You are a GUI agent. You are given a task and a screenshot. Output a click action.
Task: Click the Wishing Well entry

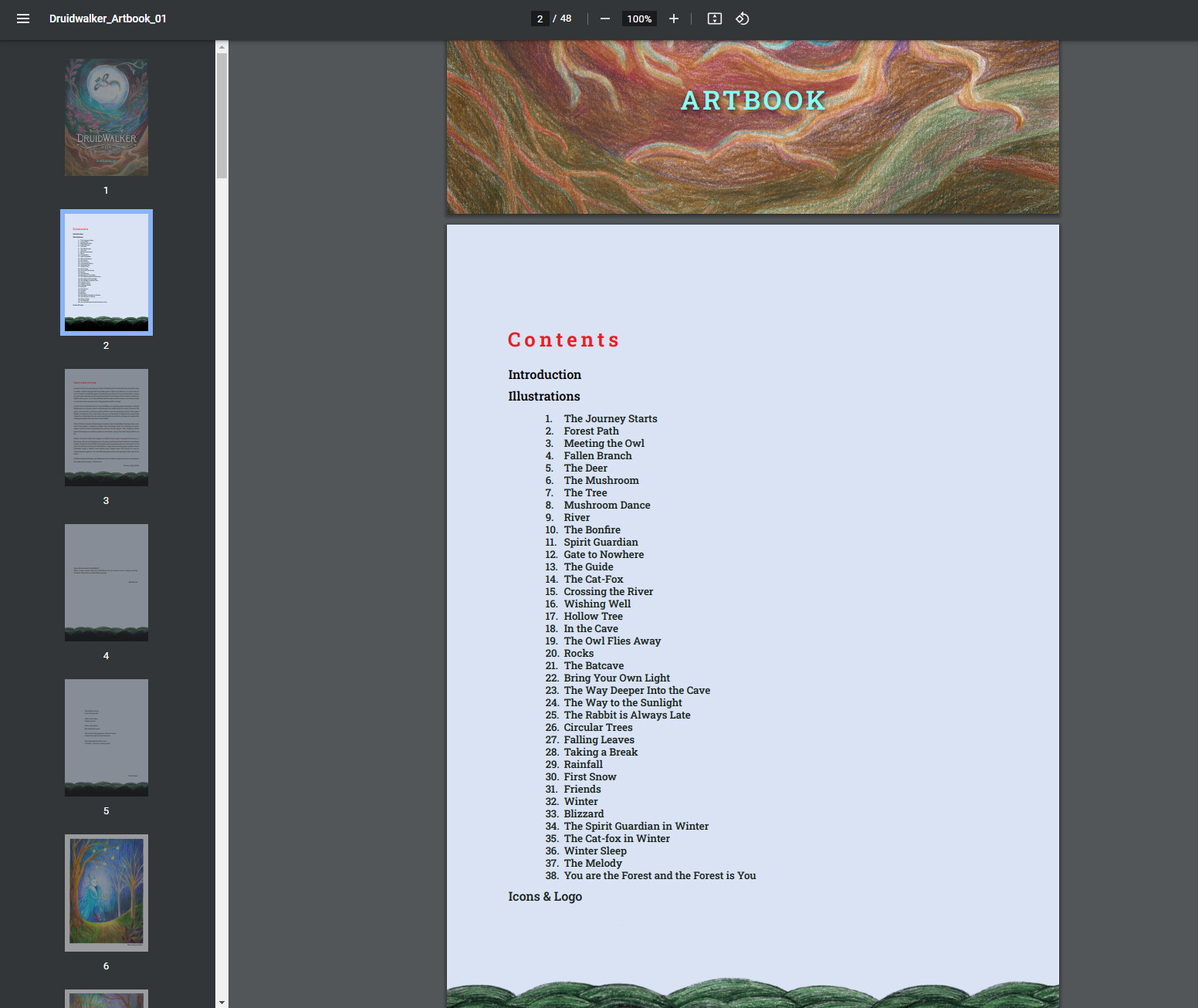597,604
